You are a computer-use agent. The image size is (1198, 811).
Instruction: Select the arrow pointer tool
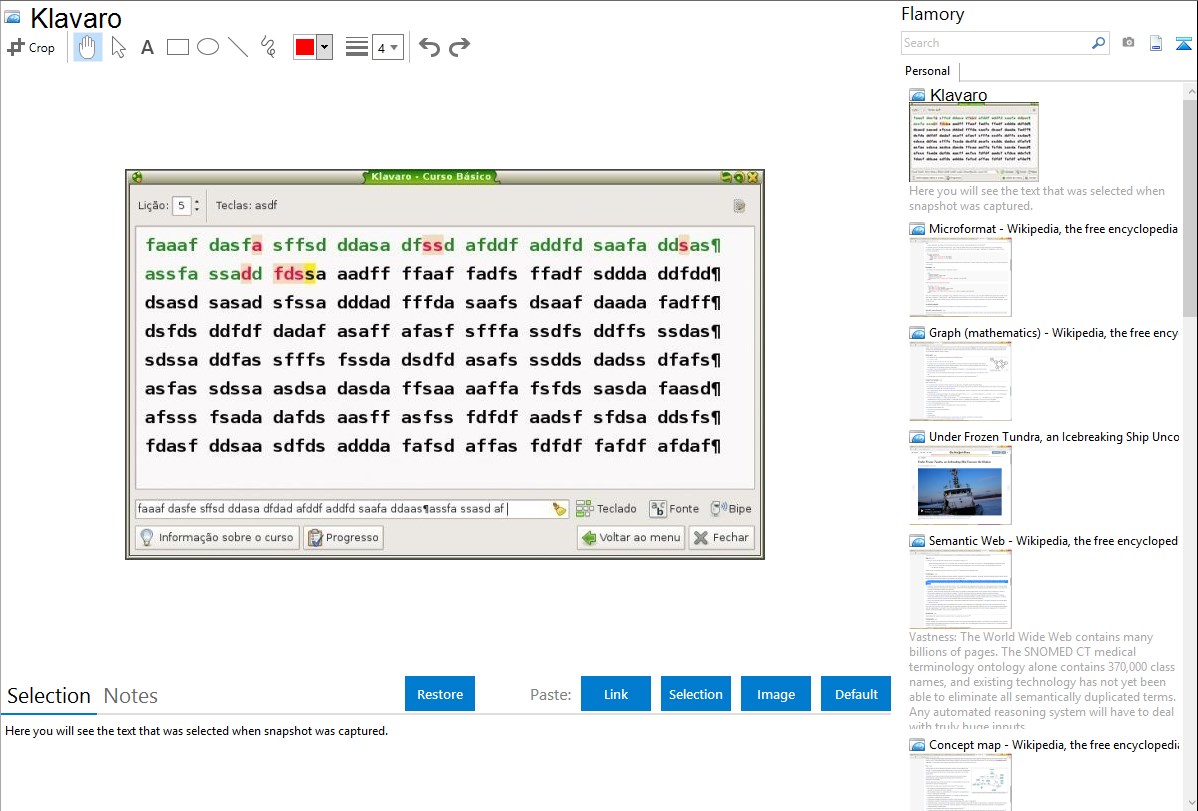(x=118, y=47)
